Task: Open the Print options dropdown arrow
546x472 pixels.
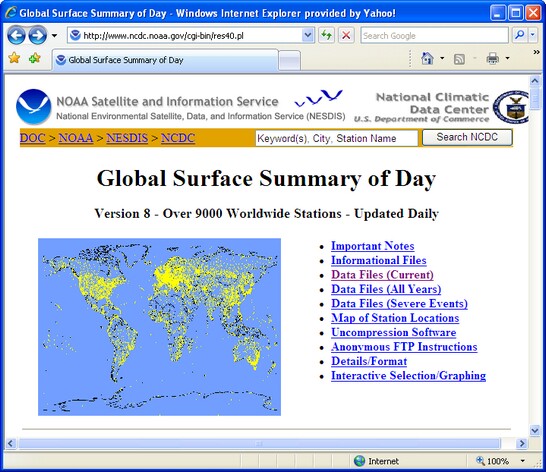Action: [507, 58]
